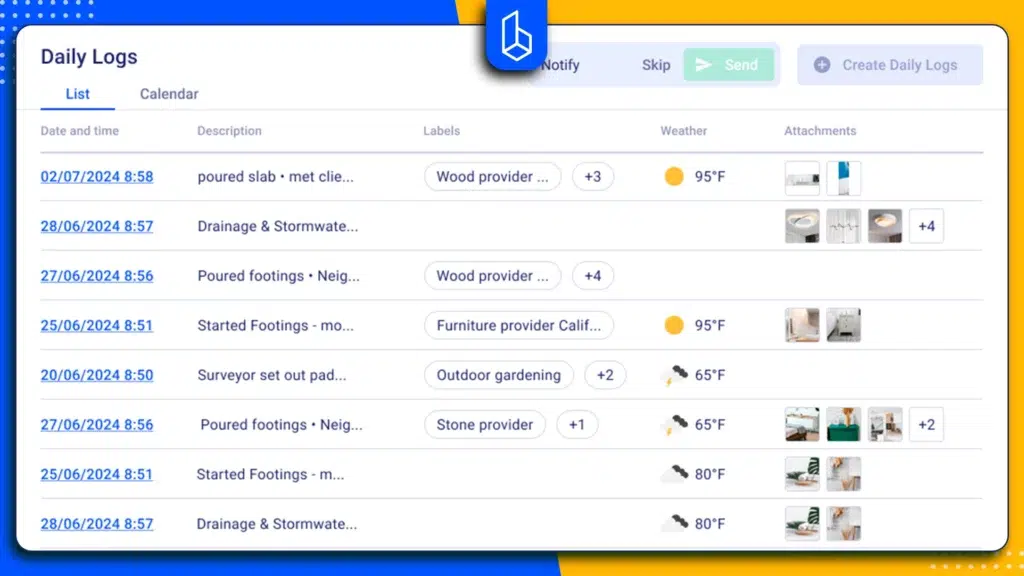Click the plus icon in Create Daily Logs

coord(823,65)
